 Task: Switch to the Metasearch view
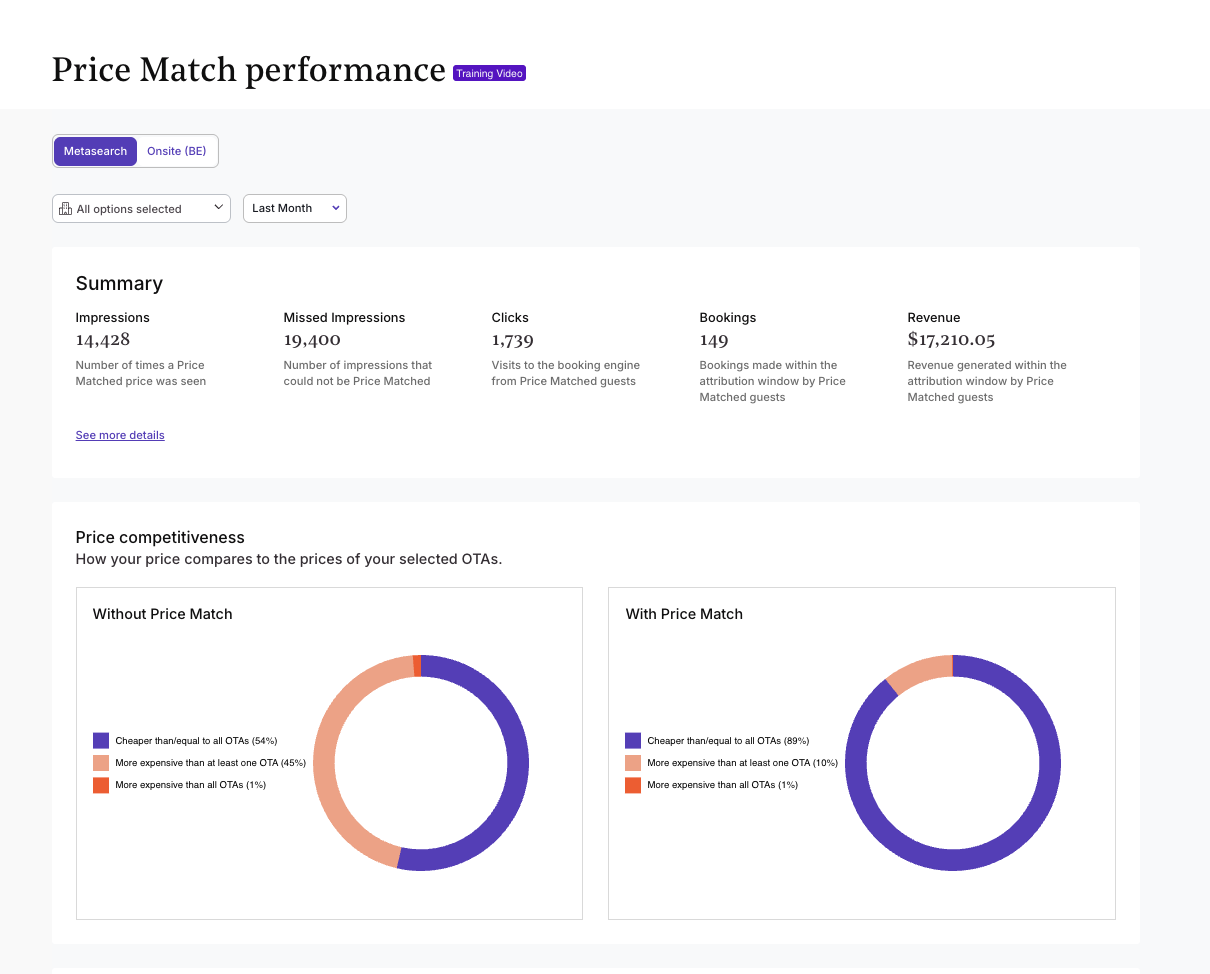(95, 151)
